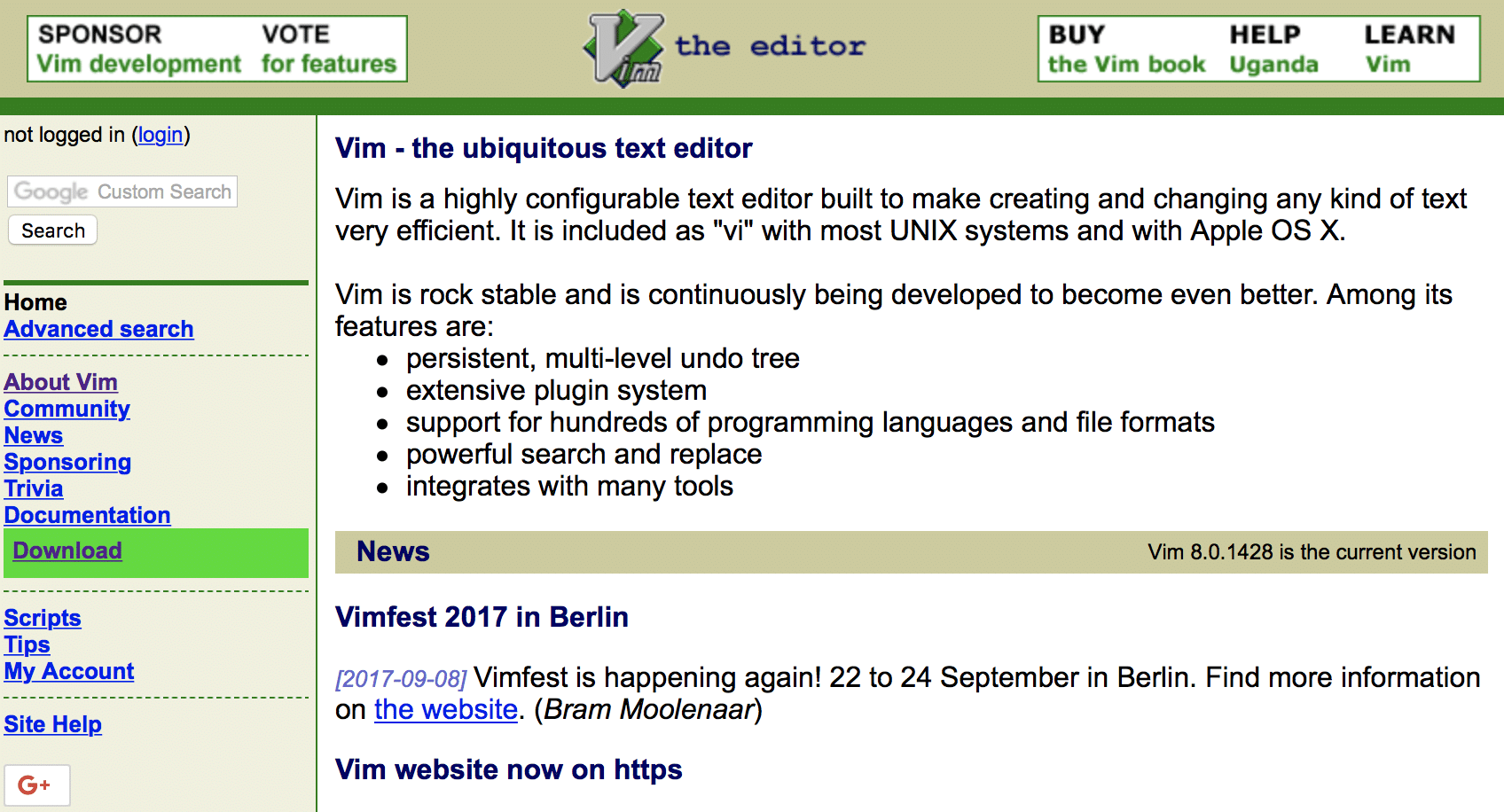The width and height of the screenshot is (1504, 812).
Task: Click 'powerful search and replace' bullet
Action: point(584,454)
